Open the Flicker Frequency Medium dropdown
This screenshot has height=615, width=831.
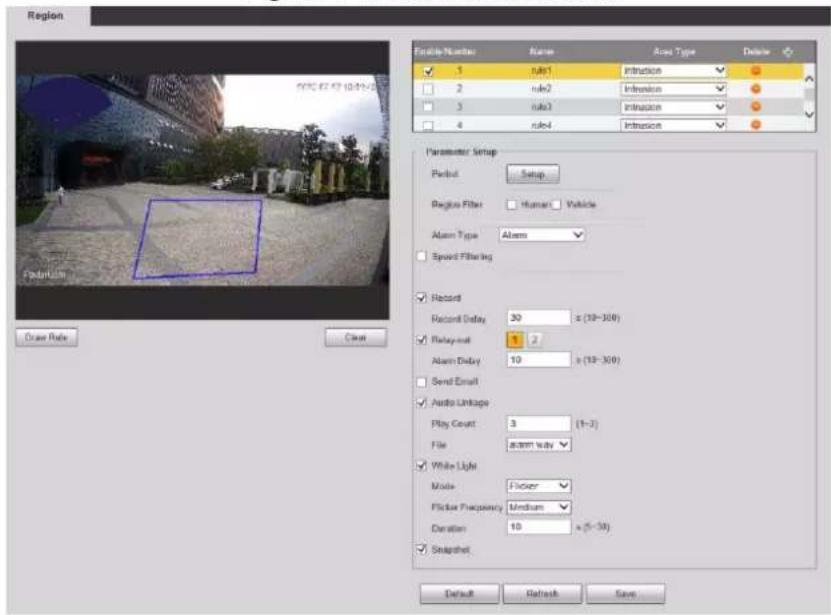pos(538,507)
